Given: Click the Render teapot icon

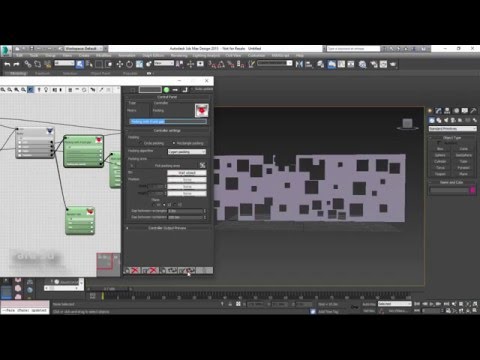Looking at the screenshot, I should click(x=394, y=64).
